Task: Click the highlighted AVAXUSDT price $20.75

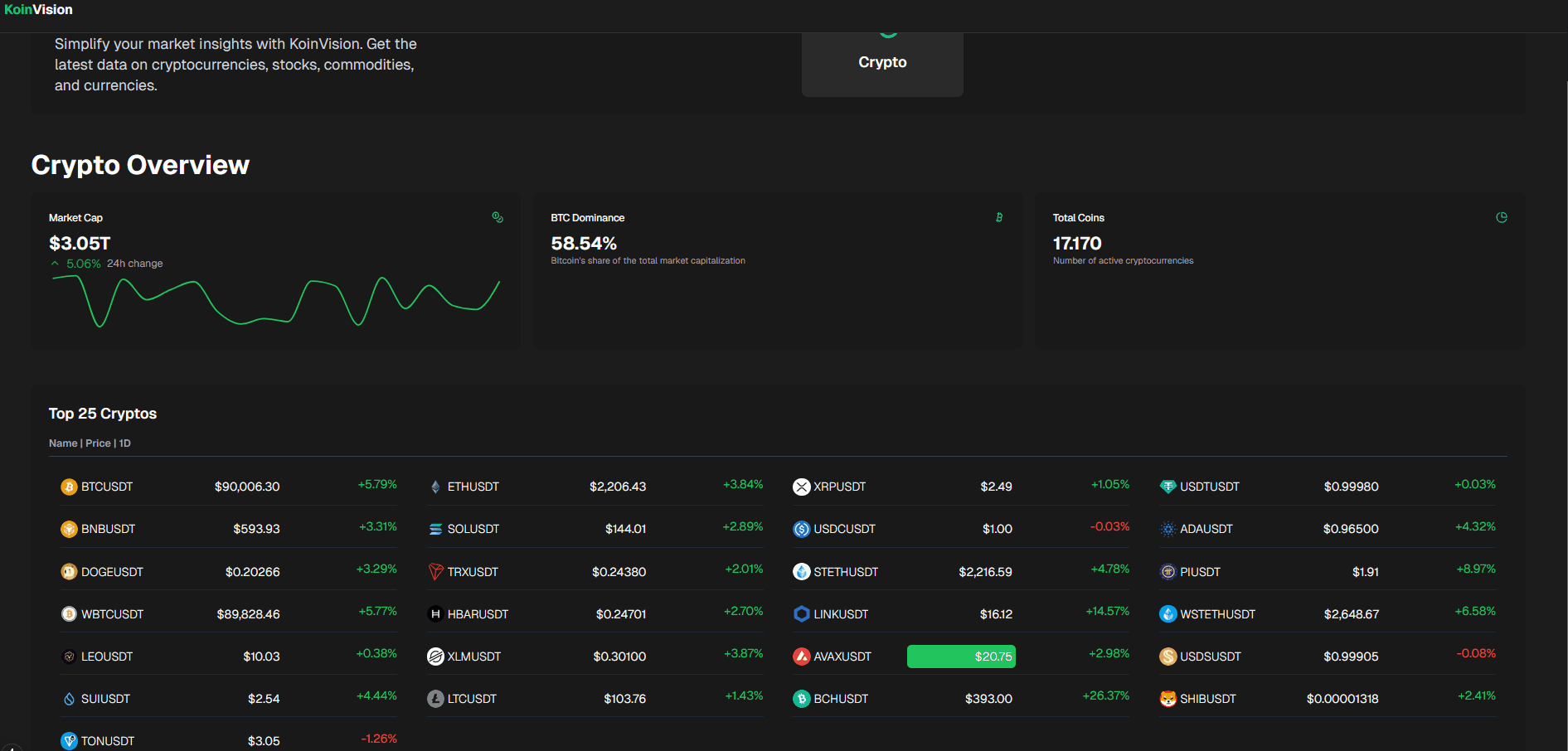Action: (x=961, y=657)
